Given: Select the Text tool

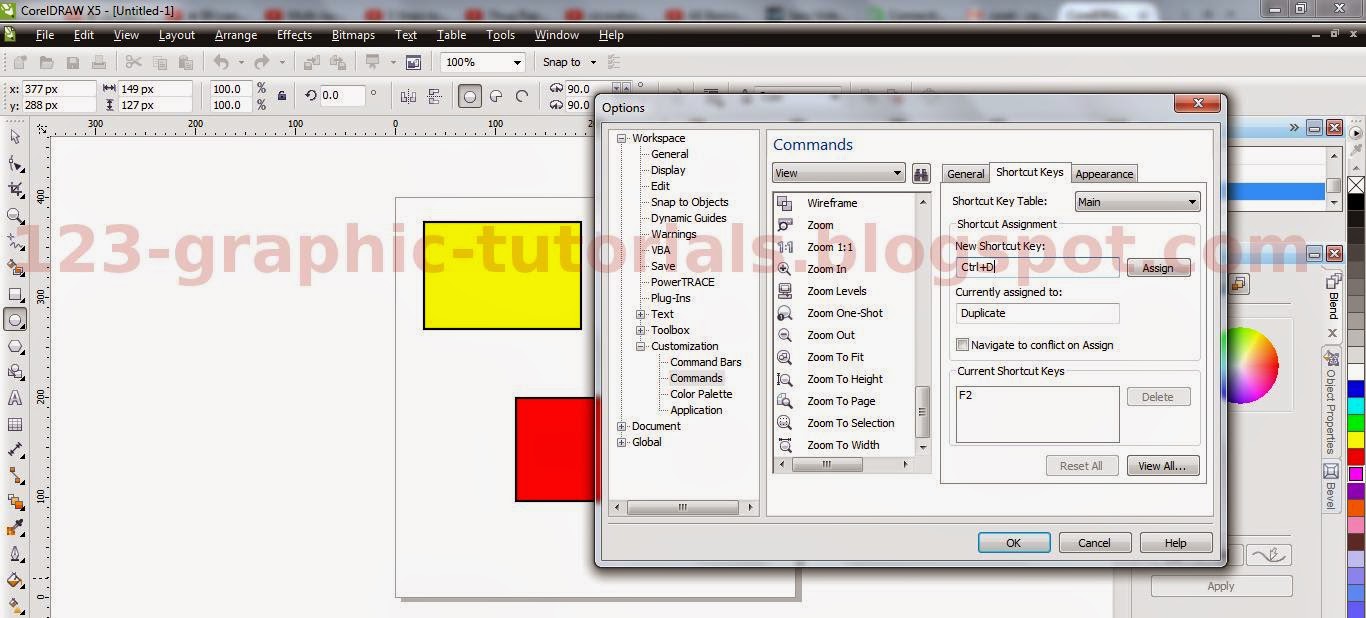Looking at the screenshot, I should 16,399.
